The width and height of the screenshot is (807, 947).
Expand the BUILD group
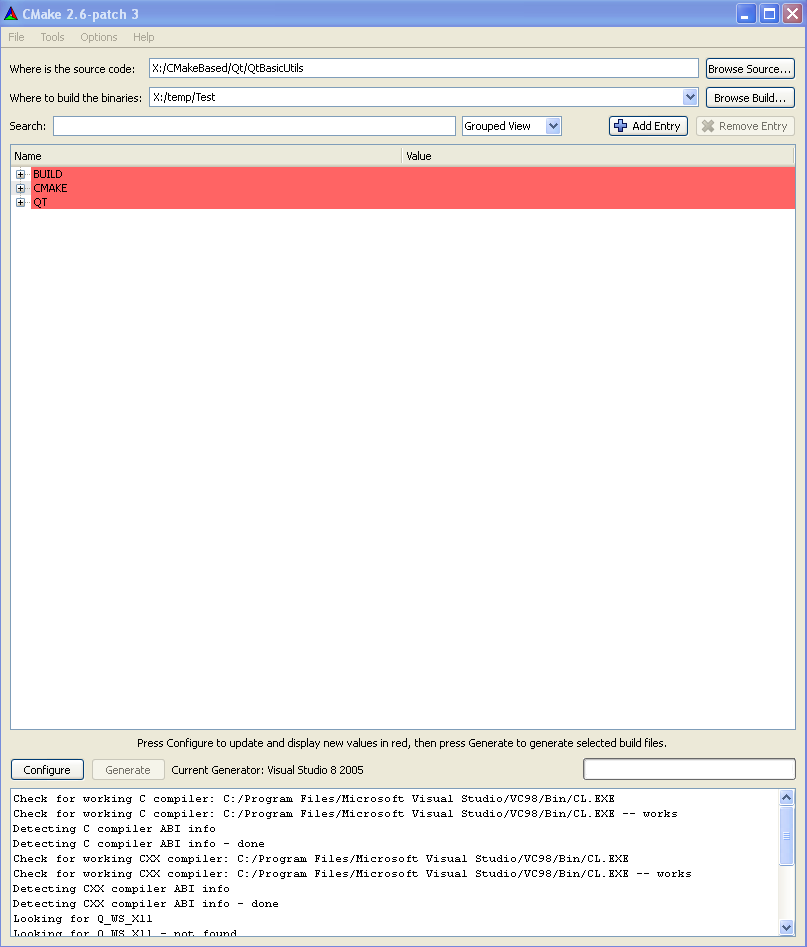tap(21, 174)
